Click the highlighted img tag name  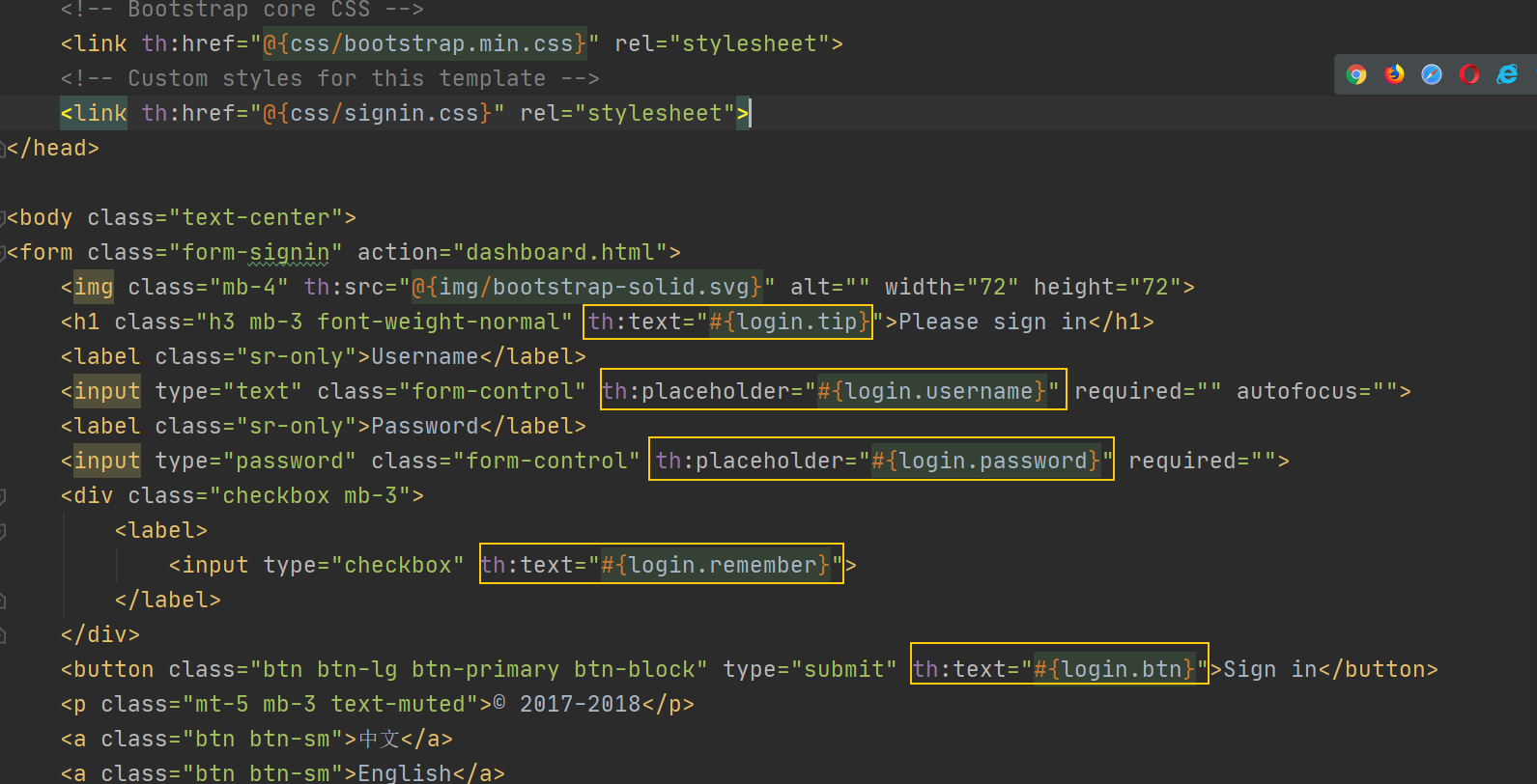click(94, 287)
